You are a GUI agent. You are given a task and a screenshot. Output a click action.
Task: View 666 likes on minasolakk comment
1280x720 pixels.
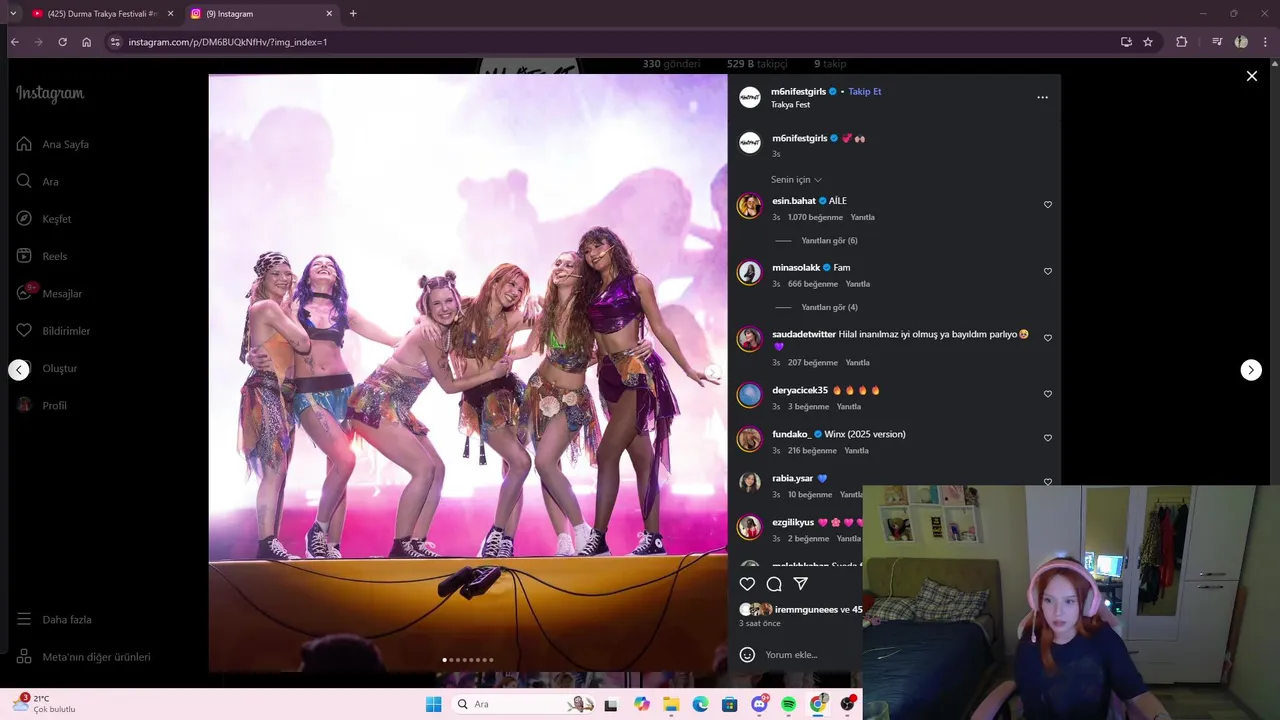tap(813, 284)
